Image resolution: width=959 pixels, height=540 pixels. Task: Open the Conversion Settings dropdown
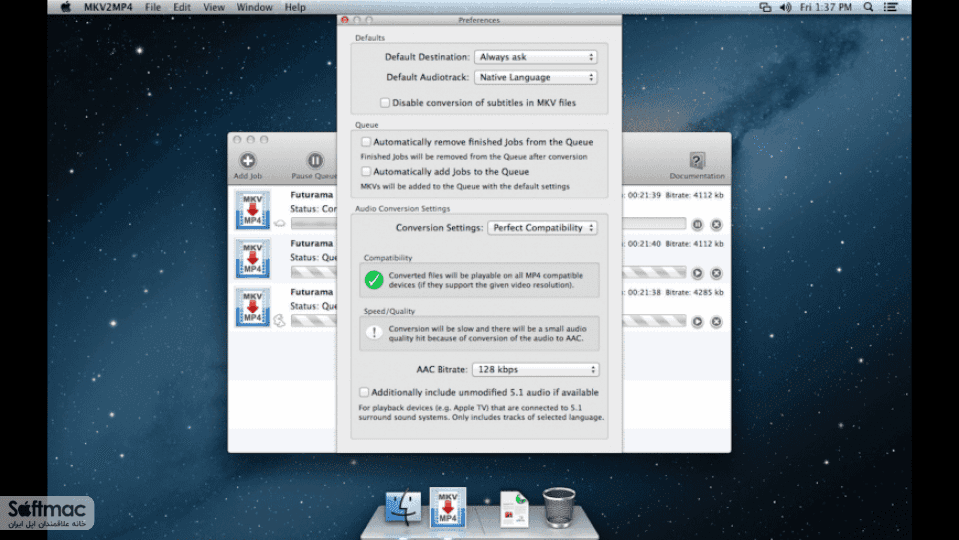tap(542, 227)
